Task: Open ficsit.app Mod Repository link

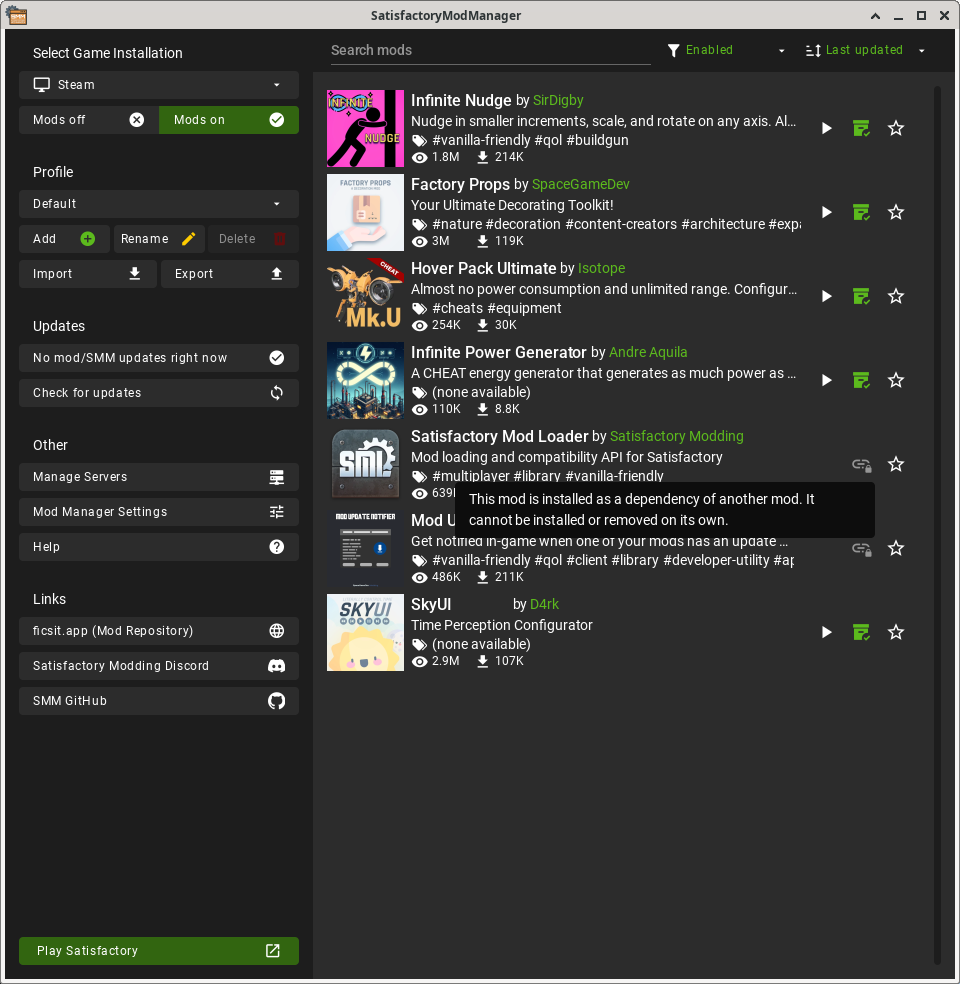Action: (x=159, y=631)
